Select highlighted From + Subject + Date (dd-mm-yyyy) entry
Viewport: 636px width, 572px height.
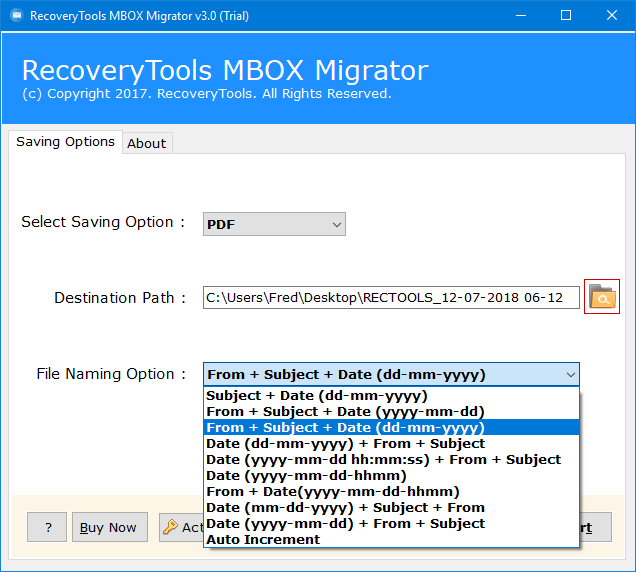[x=391, y=428]
